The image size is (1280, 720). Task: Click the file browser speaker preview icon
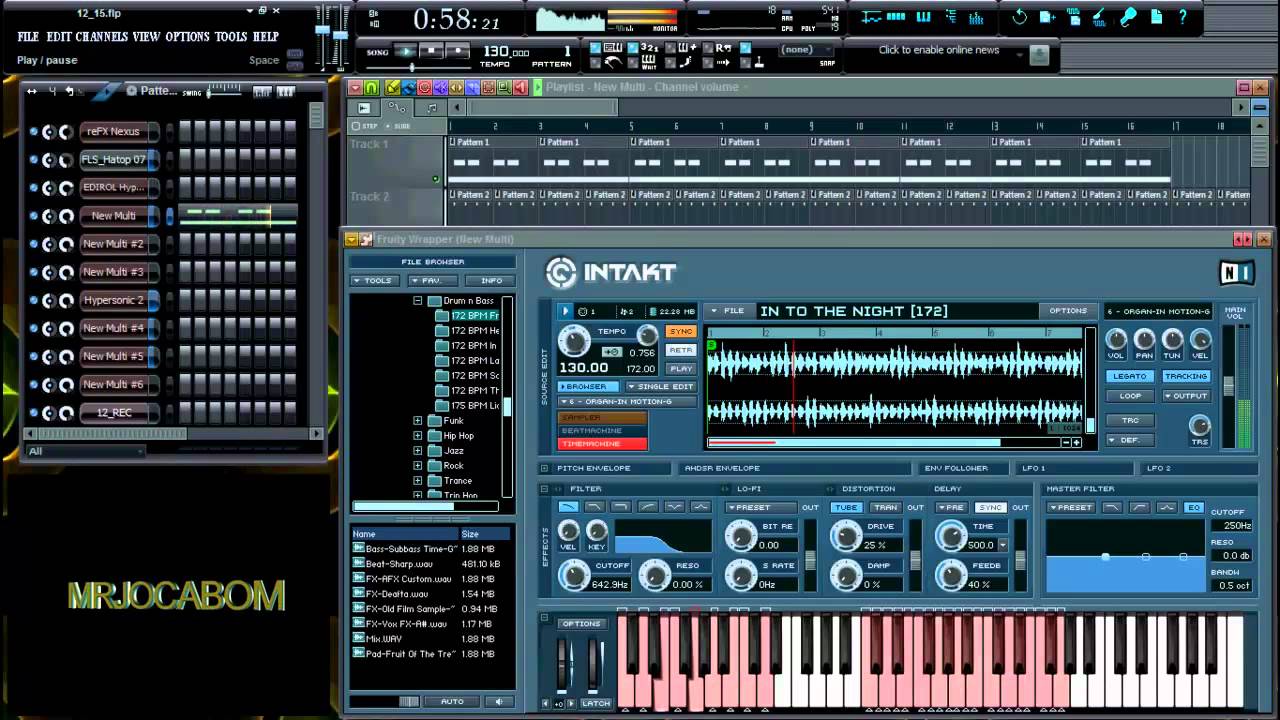tap(499, 702)
